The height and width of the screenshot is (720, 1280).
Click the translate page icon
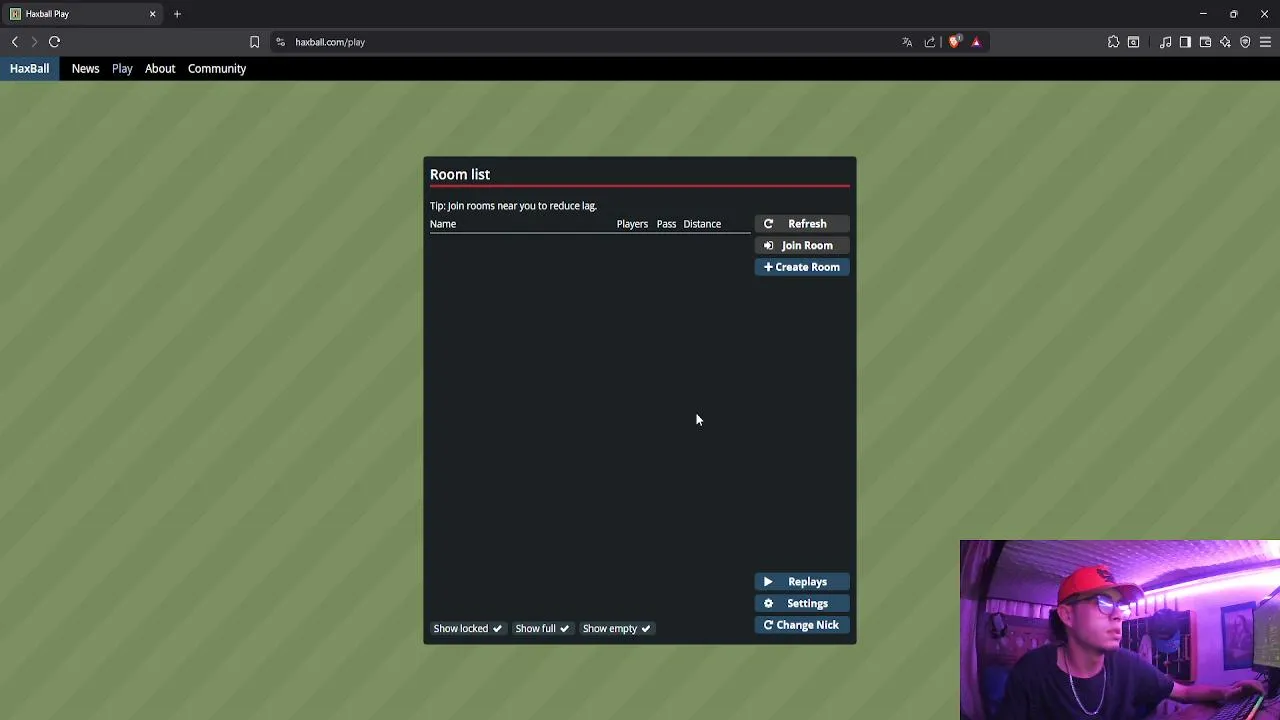point(907,42)
